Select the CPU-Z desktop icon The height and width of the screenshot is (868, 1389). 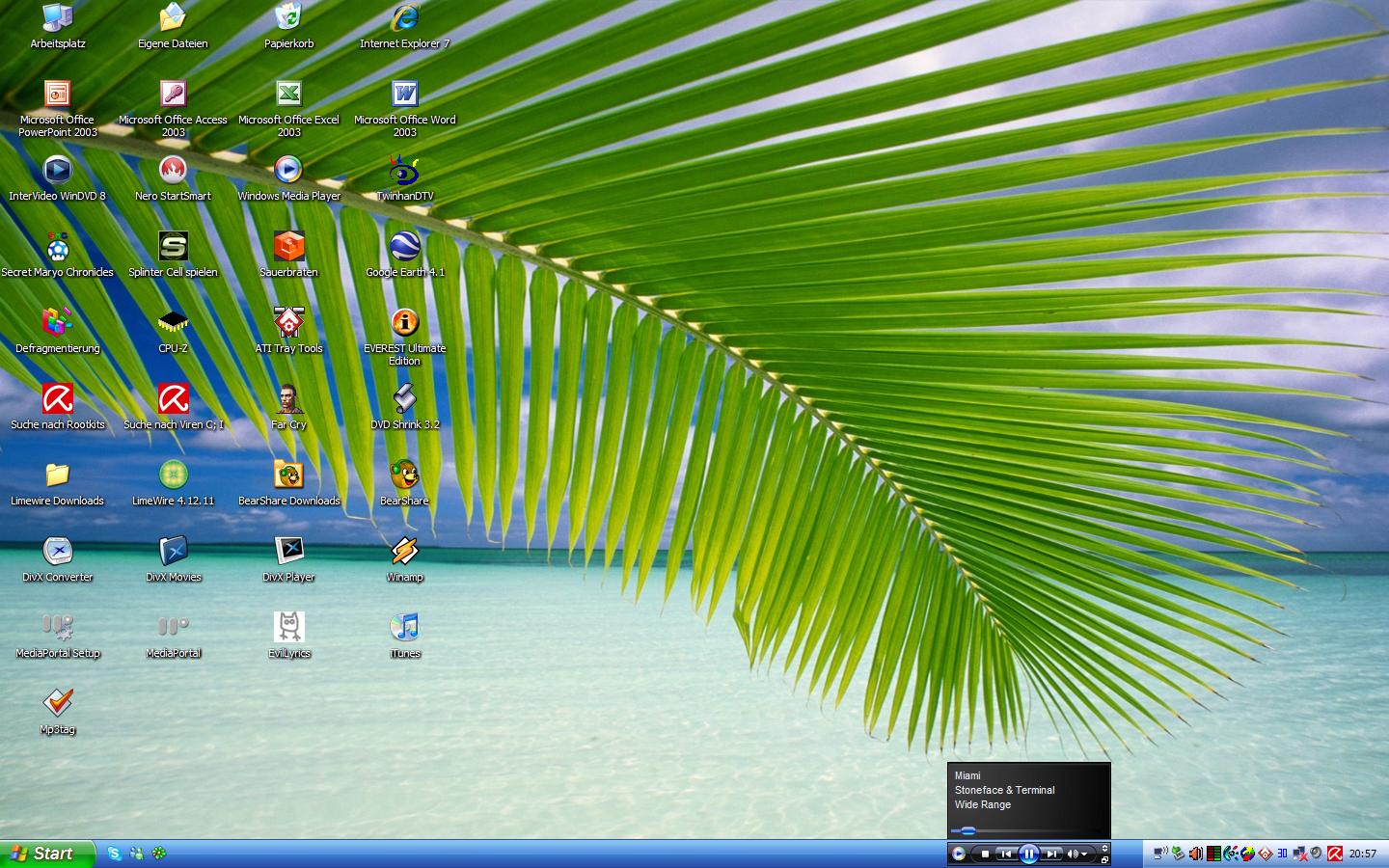tap(173, 323)
